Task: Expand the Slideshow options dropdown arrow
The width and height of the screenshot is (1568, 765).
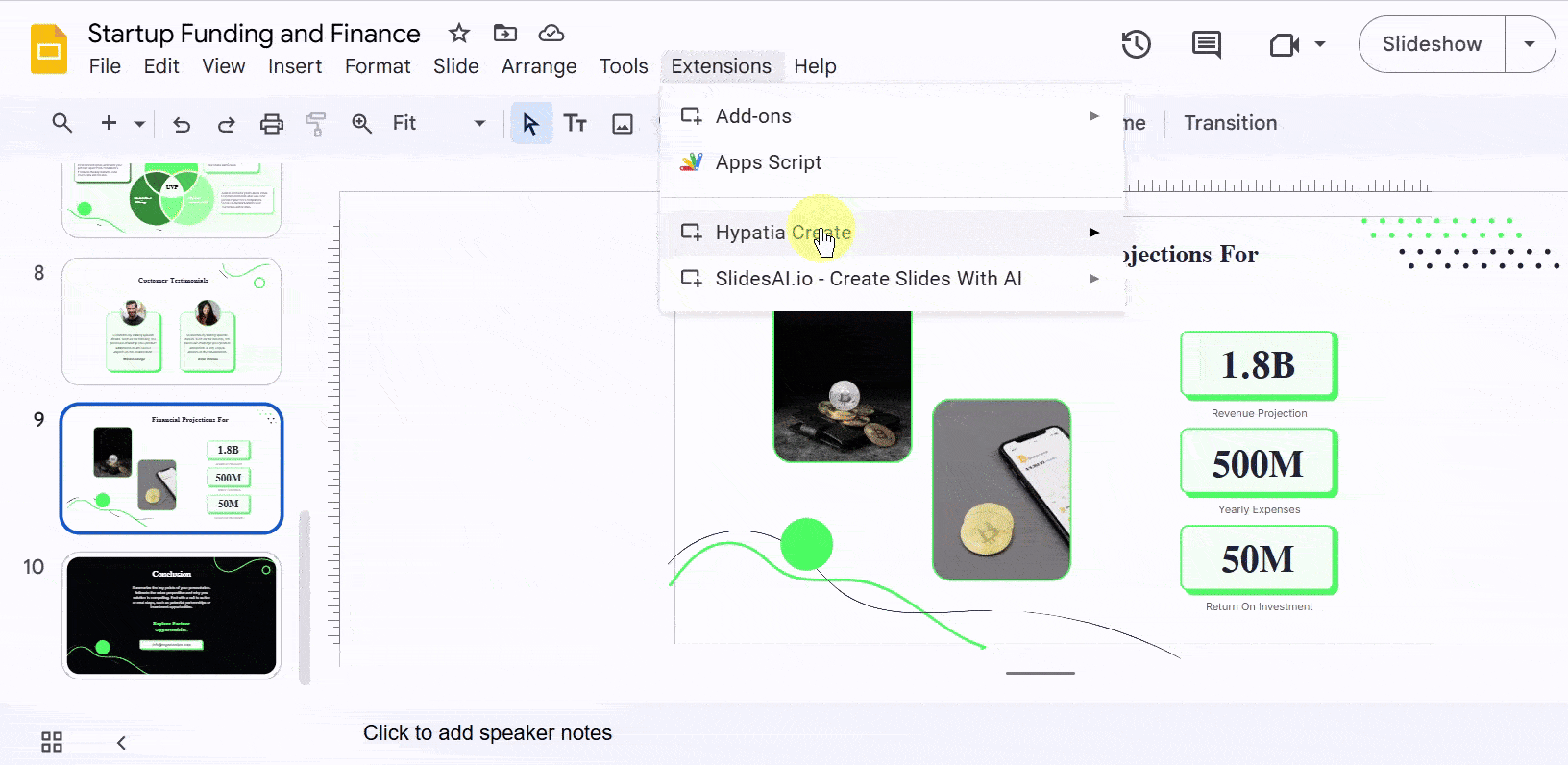Action: tap(1530, 44)
